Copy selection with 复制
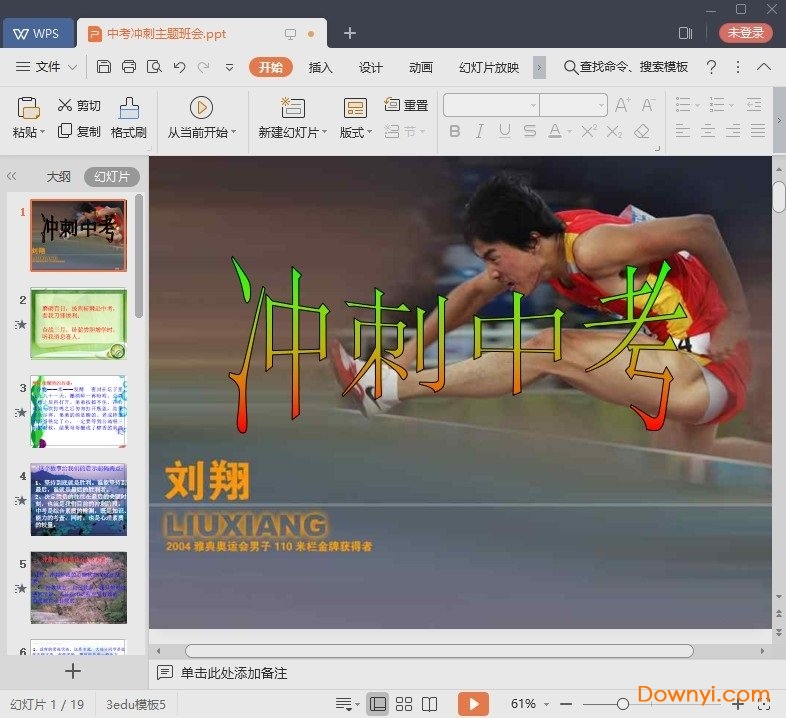Screen dimensions: 786x718 click(79, 131)
